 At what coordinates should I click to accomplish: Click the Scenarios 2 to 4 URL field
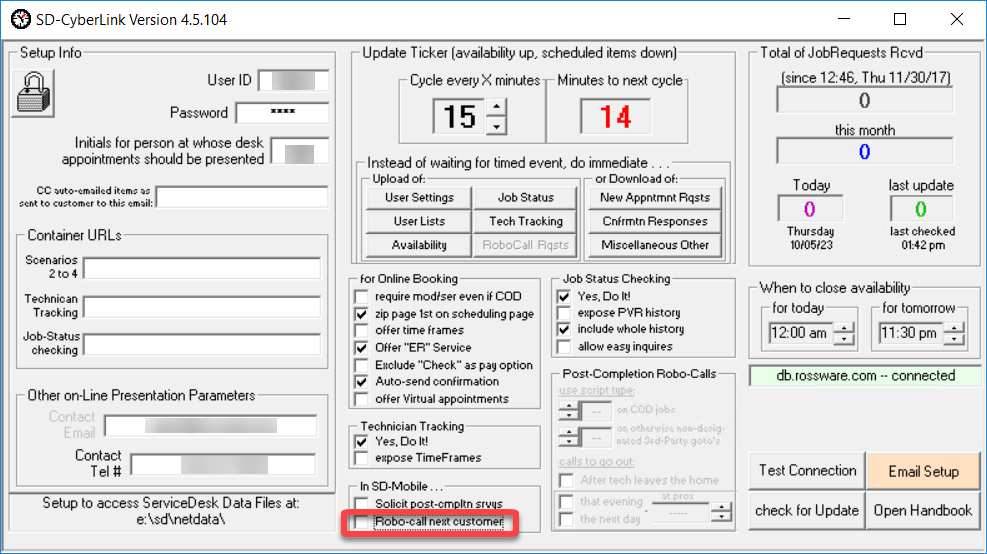coord(202,268)
